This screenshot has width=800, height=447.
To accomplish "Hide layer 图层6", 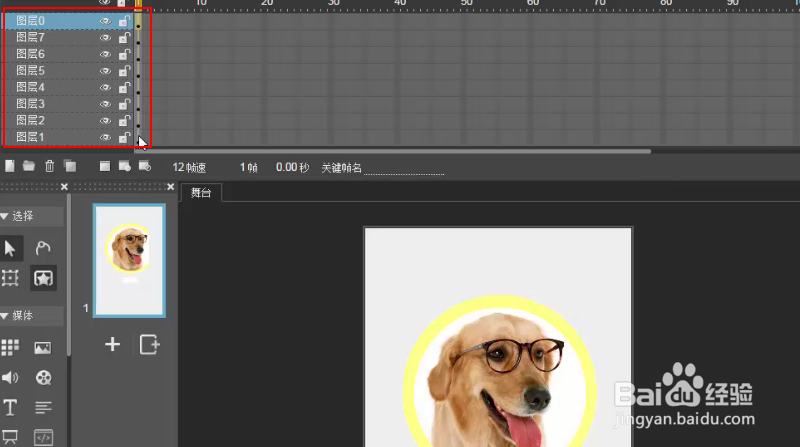I will [105, 54].
